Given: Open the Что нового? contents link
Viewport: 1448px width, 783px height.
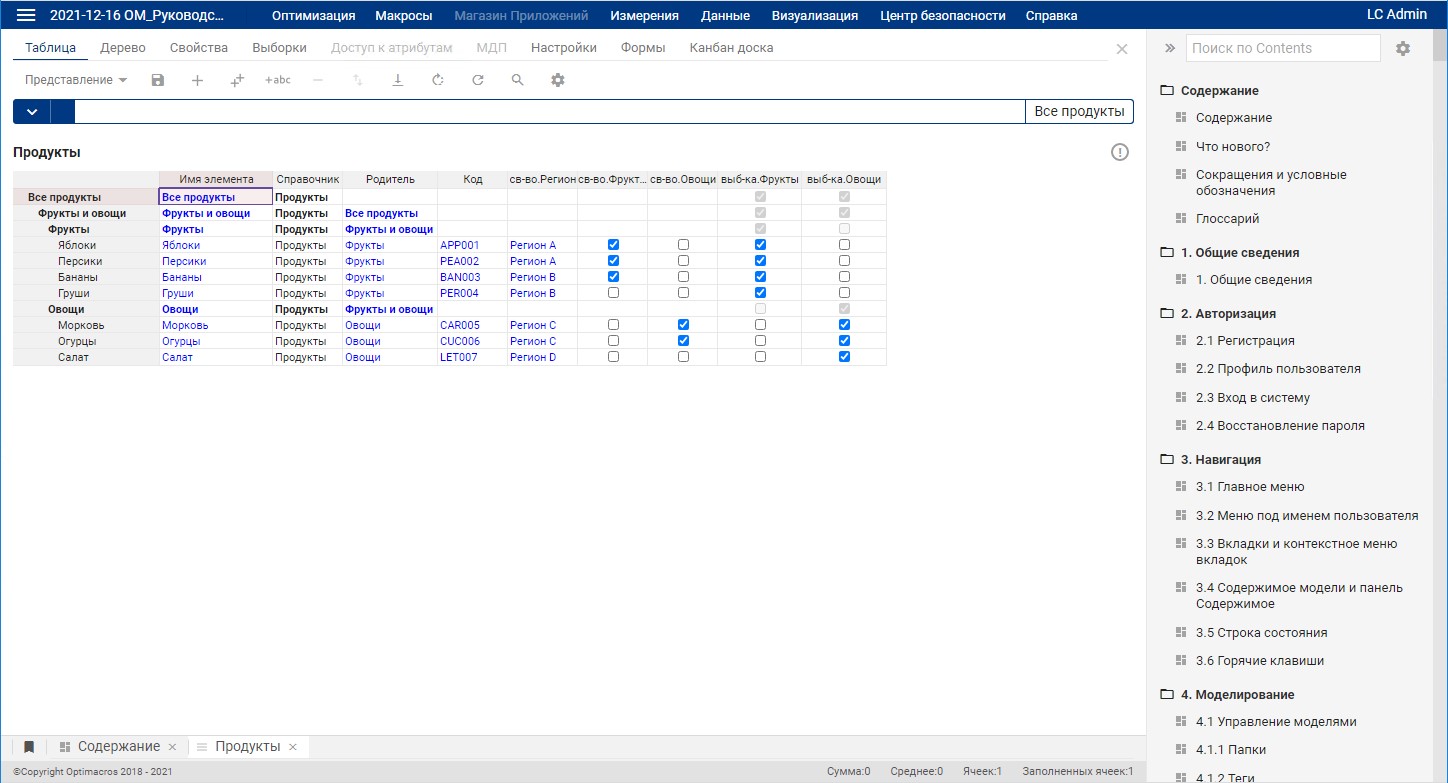Looking at the screenshot, I should (1233, 146).
